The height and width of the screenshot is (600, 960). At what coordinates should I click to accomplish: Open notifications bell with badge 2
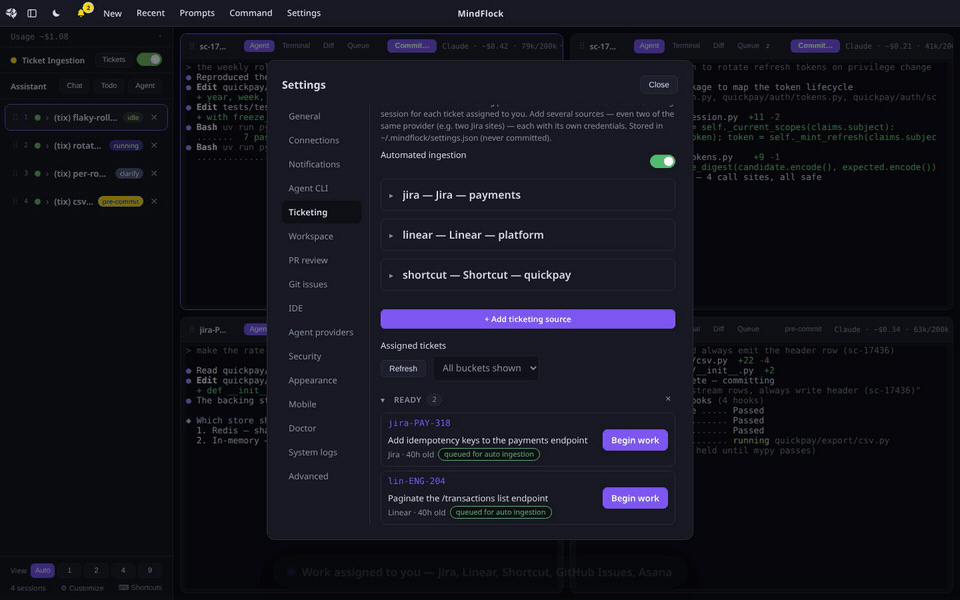[83, 12]
